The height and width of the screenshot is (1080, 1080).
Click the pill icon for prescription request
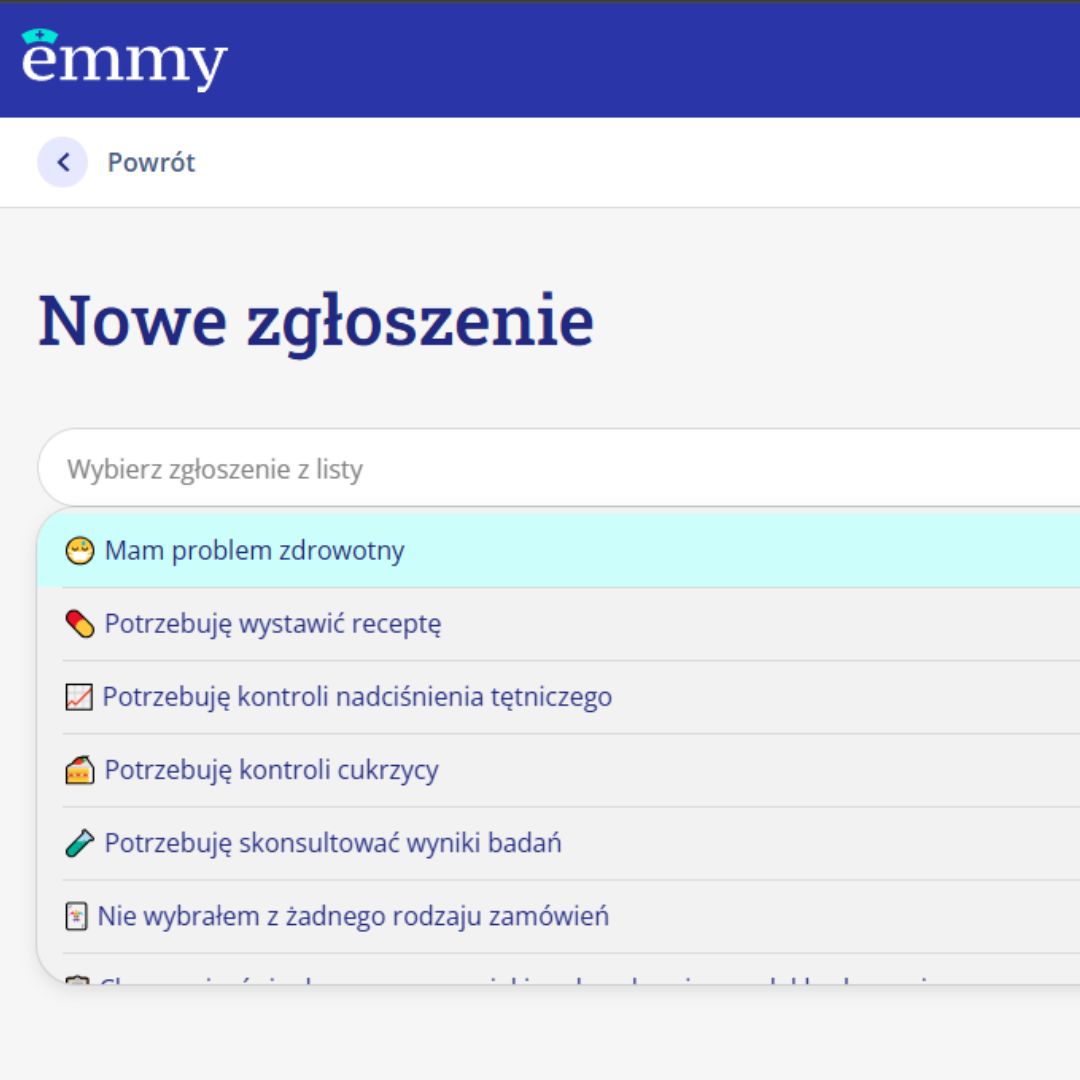coord(80,624)
